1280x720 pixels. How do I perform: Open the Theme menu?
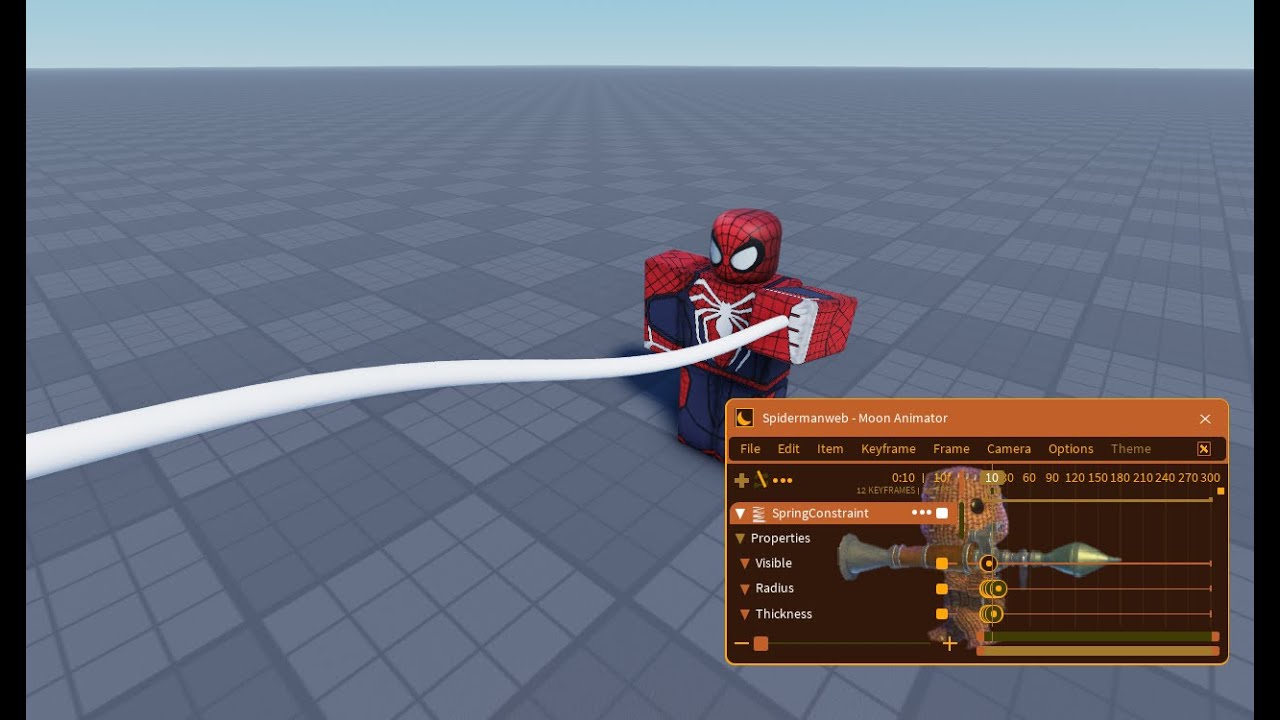pyautogui.click(x=1131, y=449)
